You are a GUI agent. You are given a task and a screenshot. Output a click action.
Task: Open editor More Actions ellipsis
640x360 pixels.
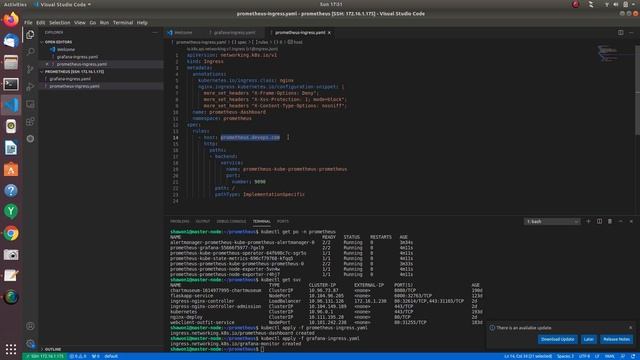click(x=631, y=33)
